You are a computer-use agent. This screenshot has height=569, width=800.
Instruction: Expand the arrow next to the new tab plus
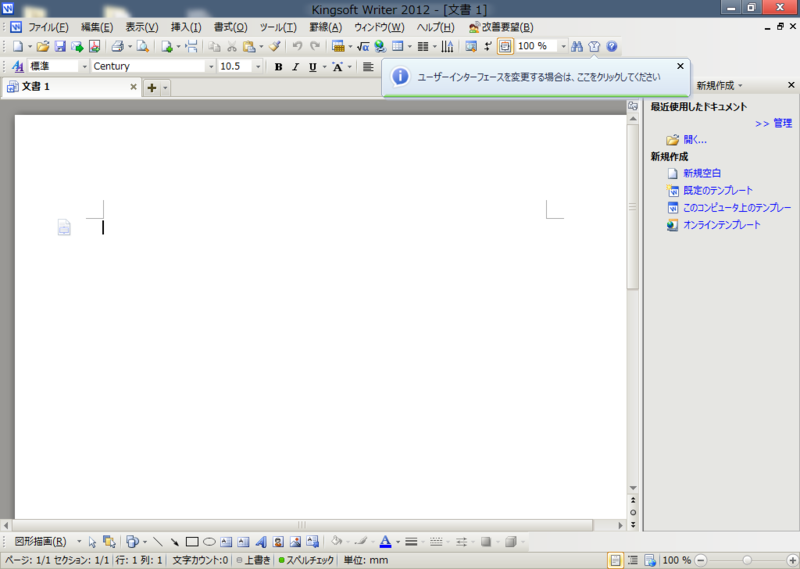(165, 88)
